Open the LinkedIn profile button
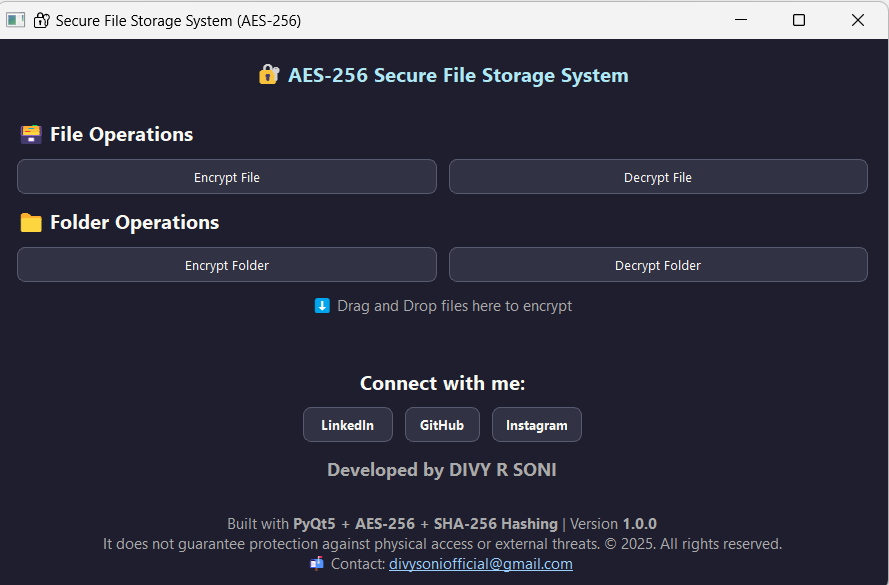This screenshot has width=889, height=585. pyautogui.click(x=347, y=425)
